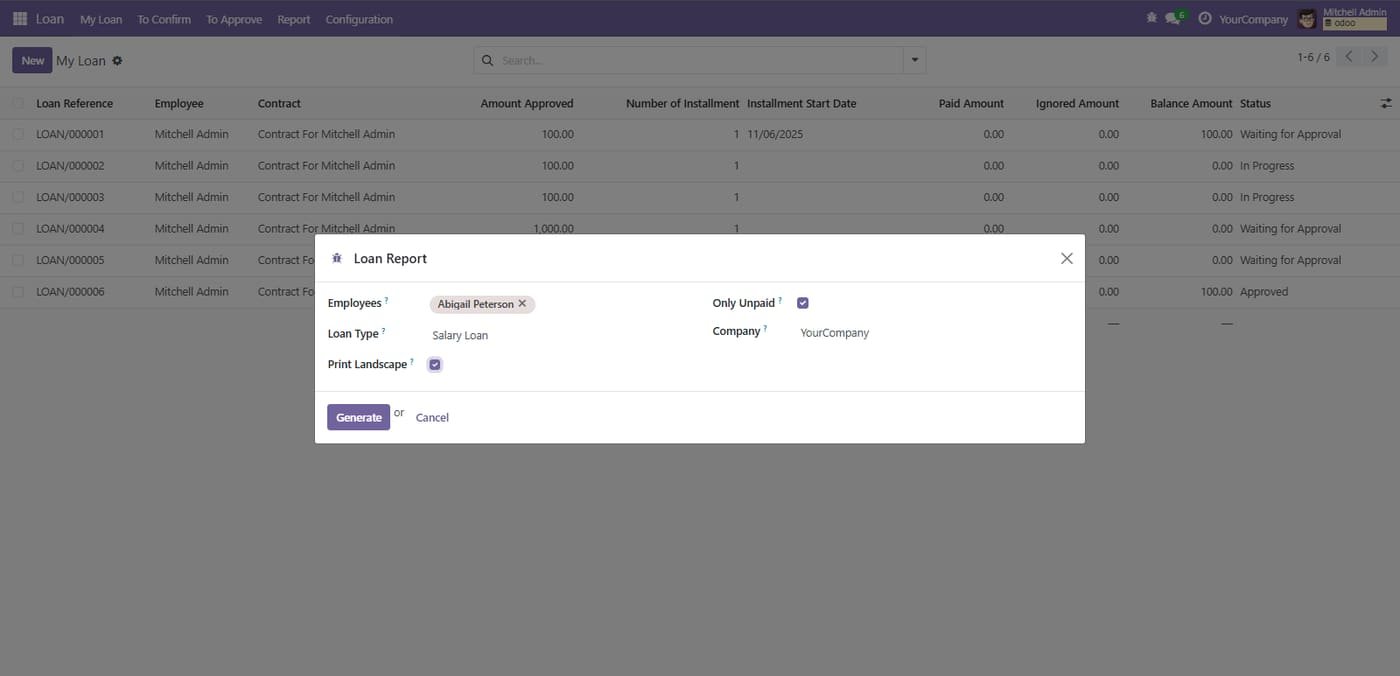The width and height of the screenshot is (1400, 676).
Task: Click Mitchell Admin avatar picture
Action: [x=1307, y=19]
